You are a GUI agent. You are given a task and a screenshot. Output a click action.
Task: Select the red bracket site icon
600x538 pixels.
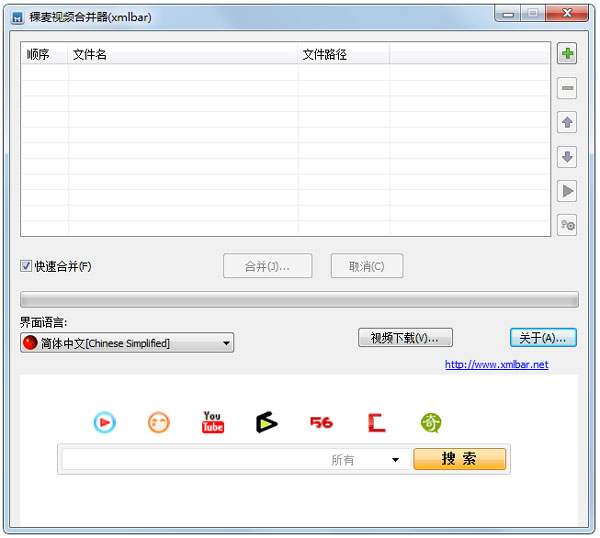377,422
